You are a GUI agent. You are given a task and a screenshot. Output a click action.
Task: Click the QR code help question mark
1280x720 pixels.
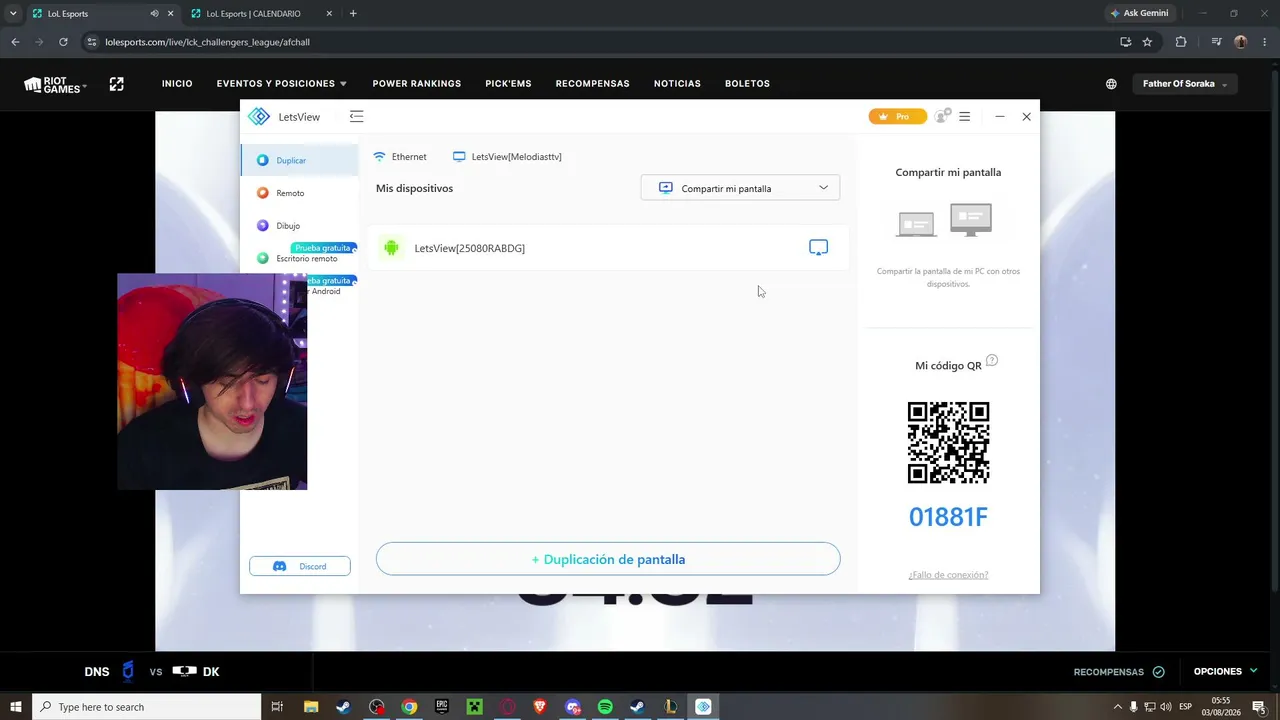point(992,361)
